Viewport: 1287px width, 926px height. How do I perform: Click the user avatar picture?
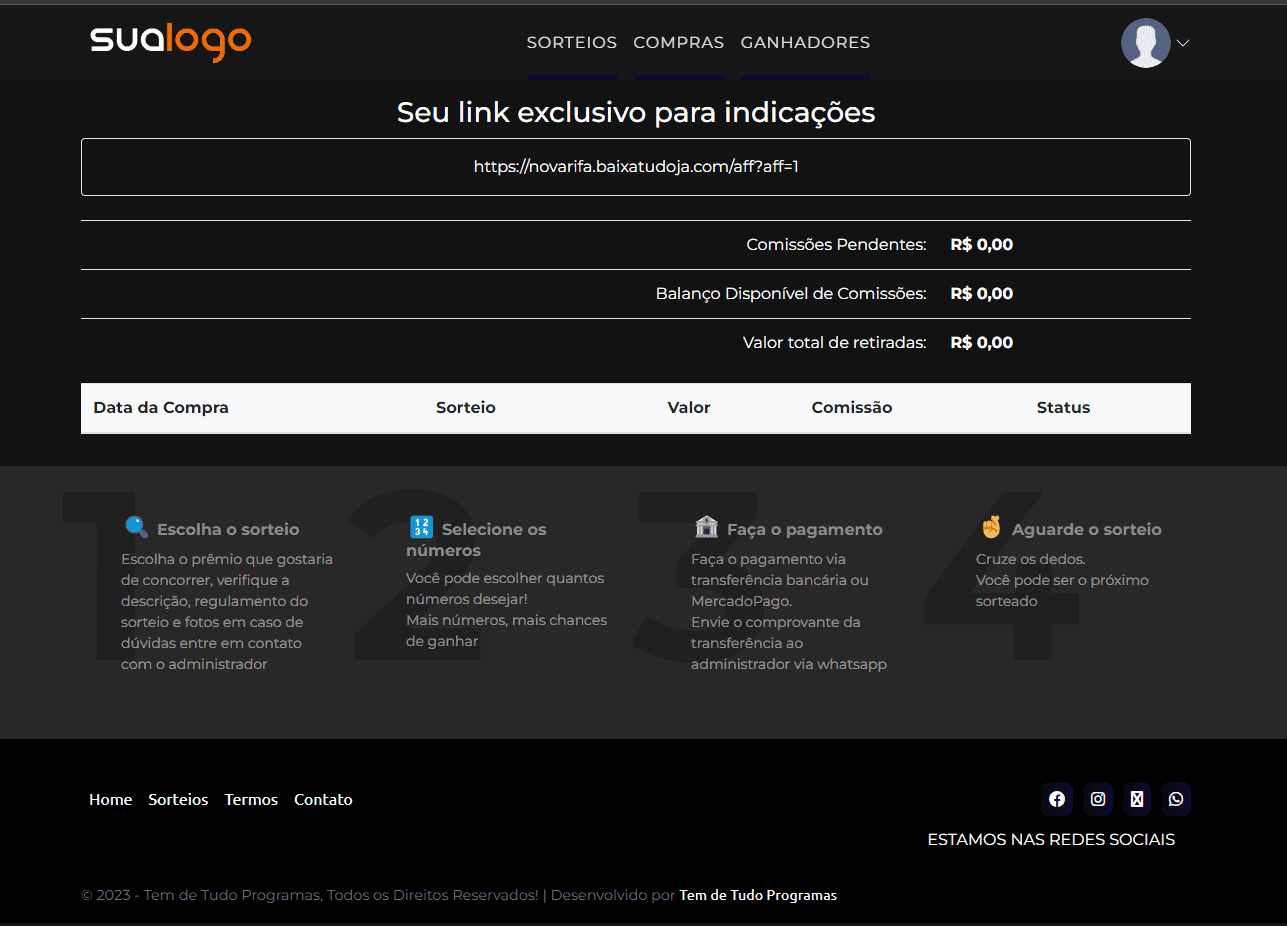click(x=1145, y=43)
